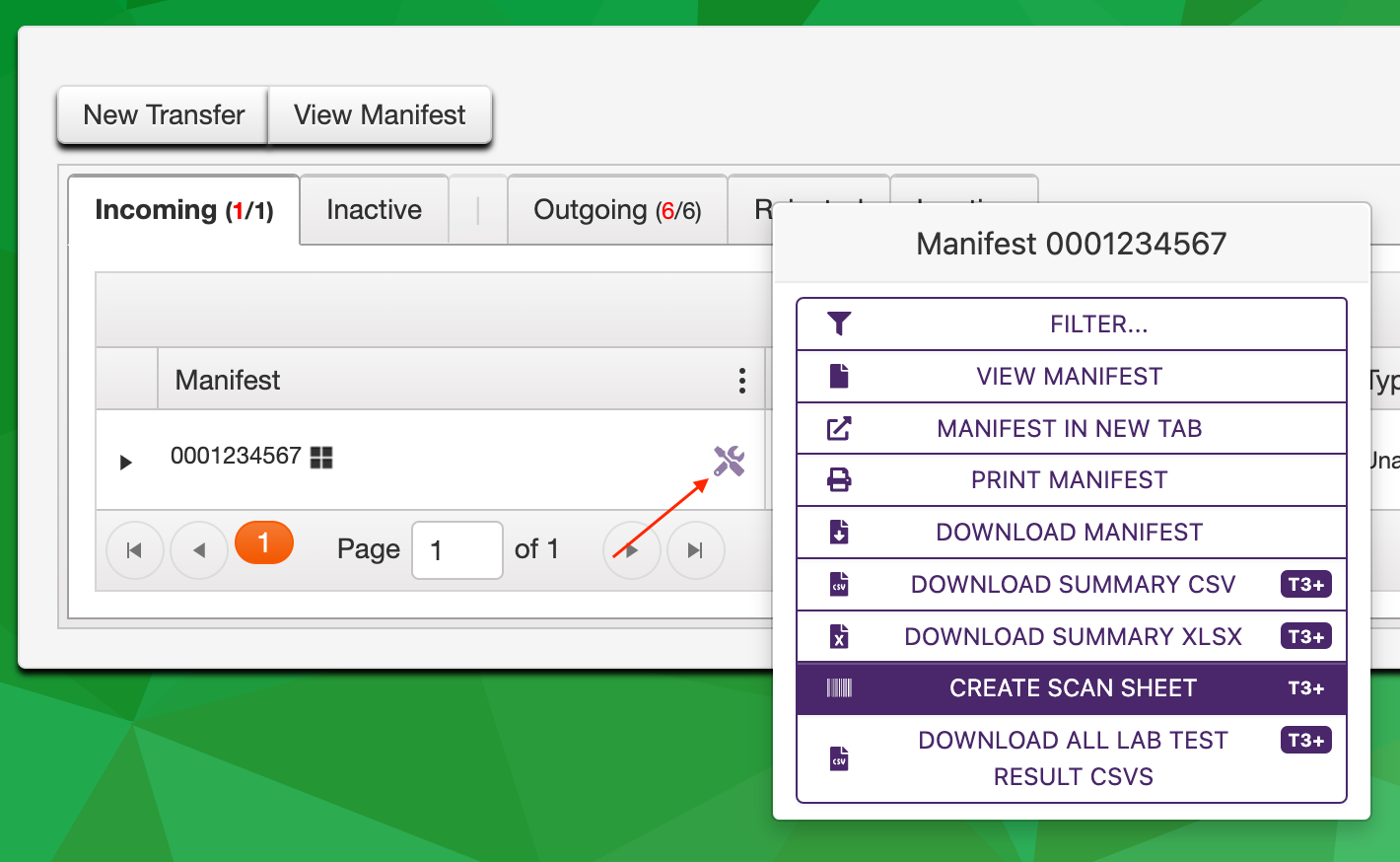
Task: Expand the manifest 0001234567 row
Action: tap(125, 462)
